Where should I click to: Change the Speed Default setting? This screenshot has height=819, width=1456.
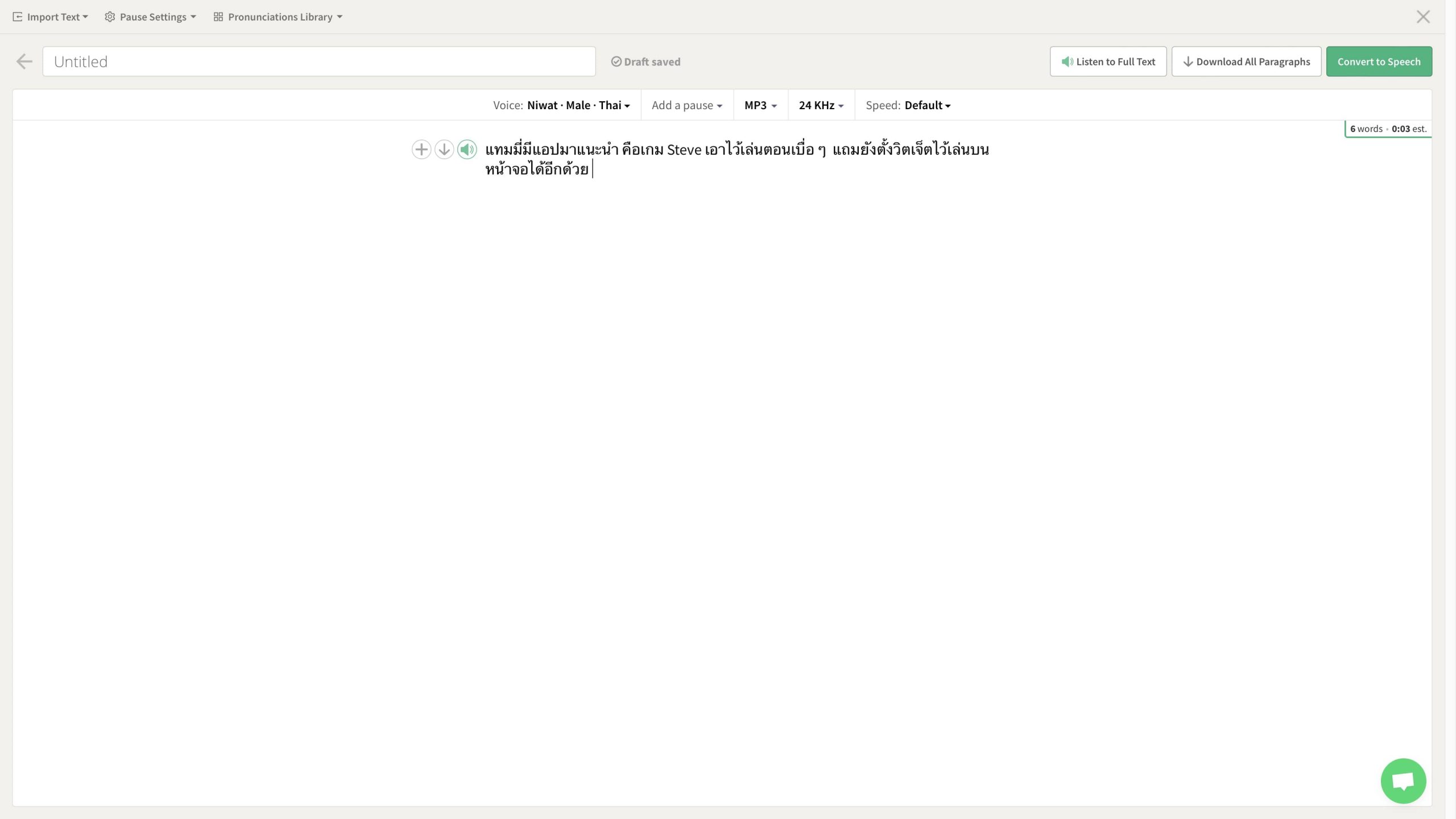click(927, 105)
